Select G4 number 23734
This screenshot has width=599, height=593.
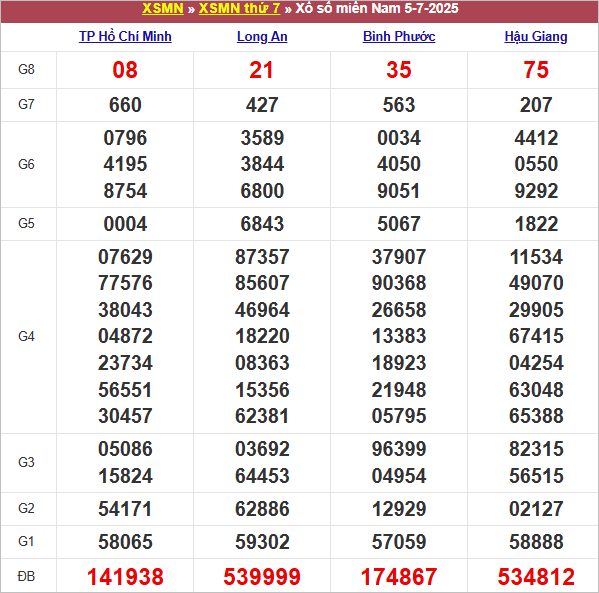(125, 363)
